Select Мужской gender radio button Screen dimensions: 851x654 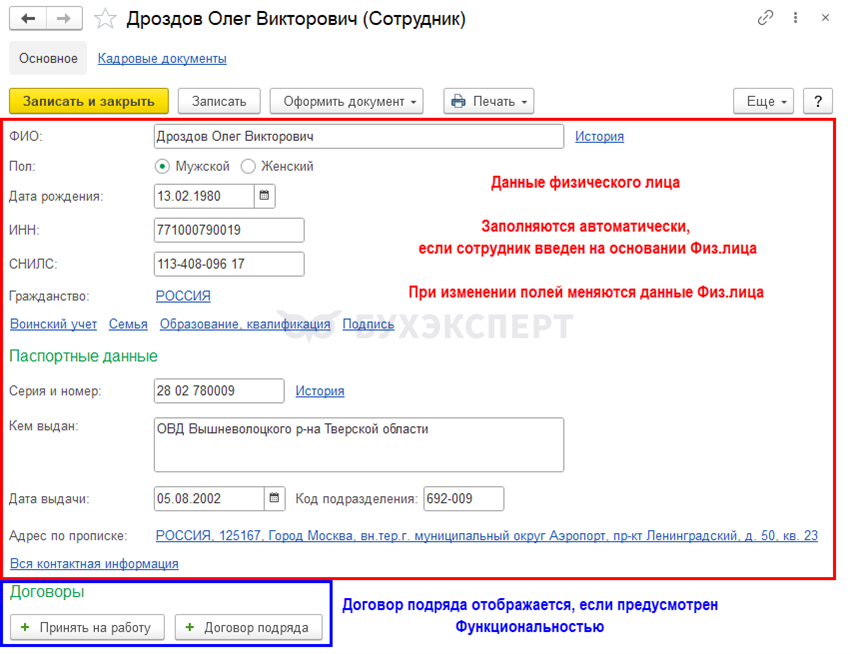tap(162, 166)
